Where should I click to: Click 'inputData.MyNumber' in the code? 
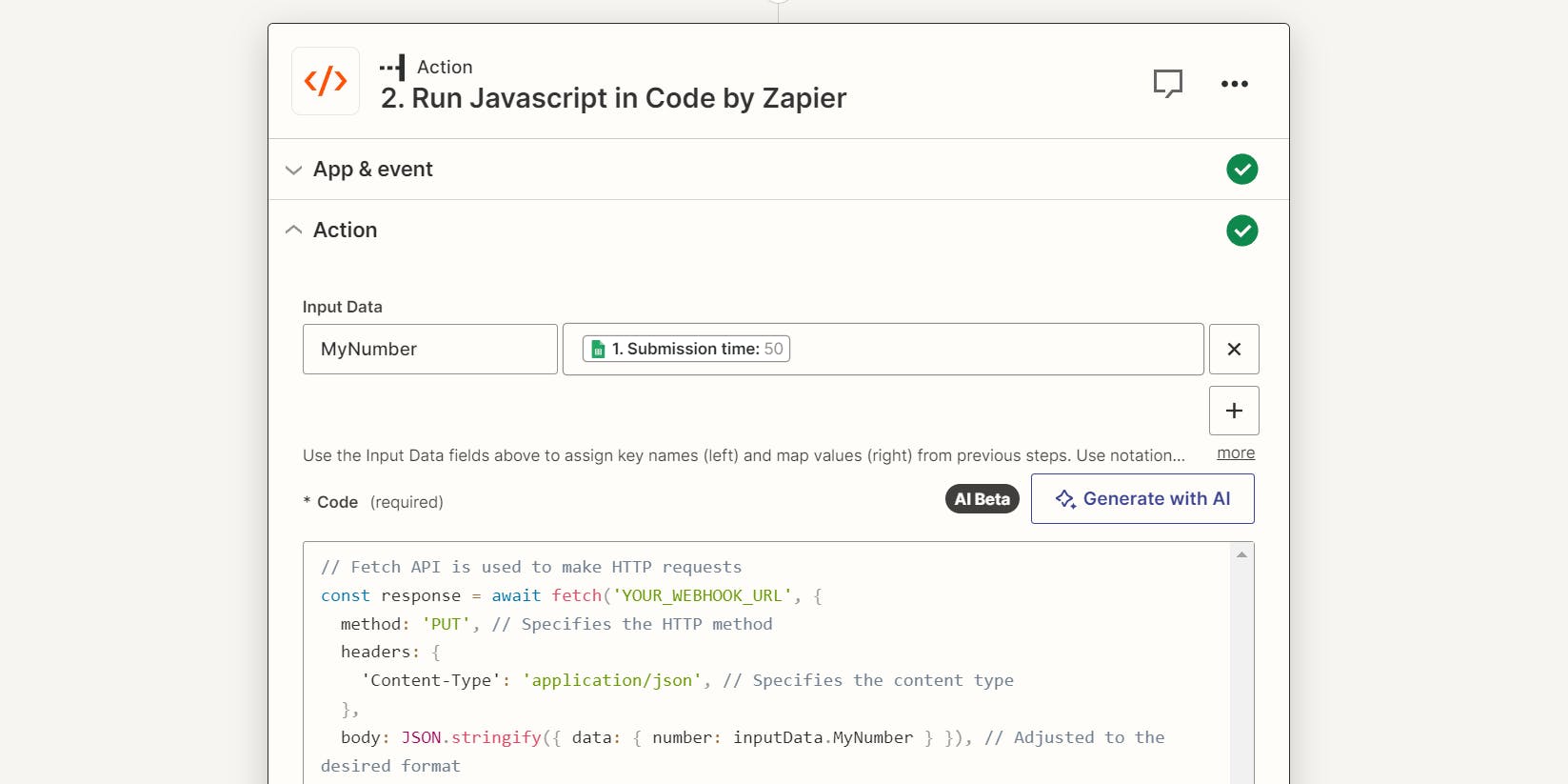pos(824,737)
